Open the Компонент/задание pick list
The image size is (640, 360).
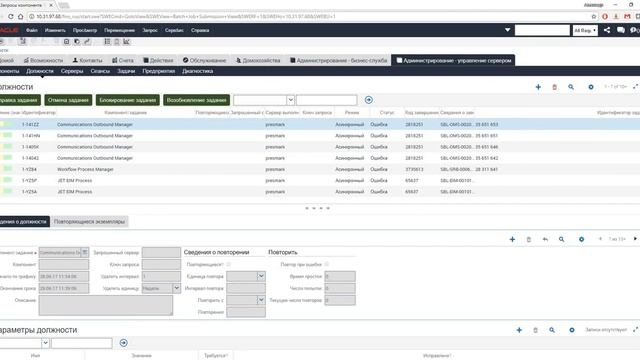(x=84, y=253)
